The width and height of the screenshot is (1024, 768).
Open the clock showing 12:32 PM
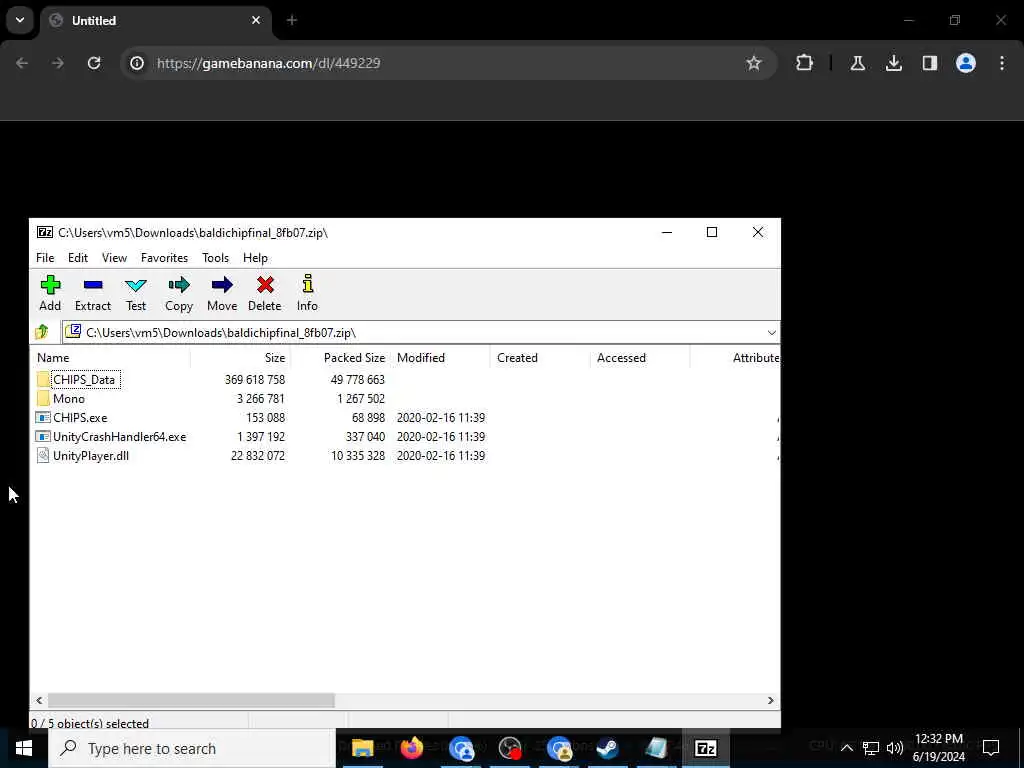[938, 748]
